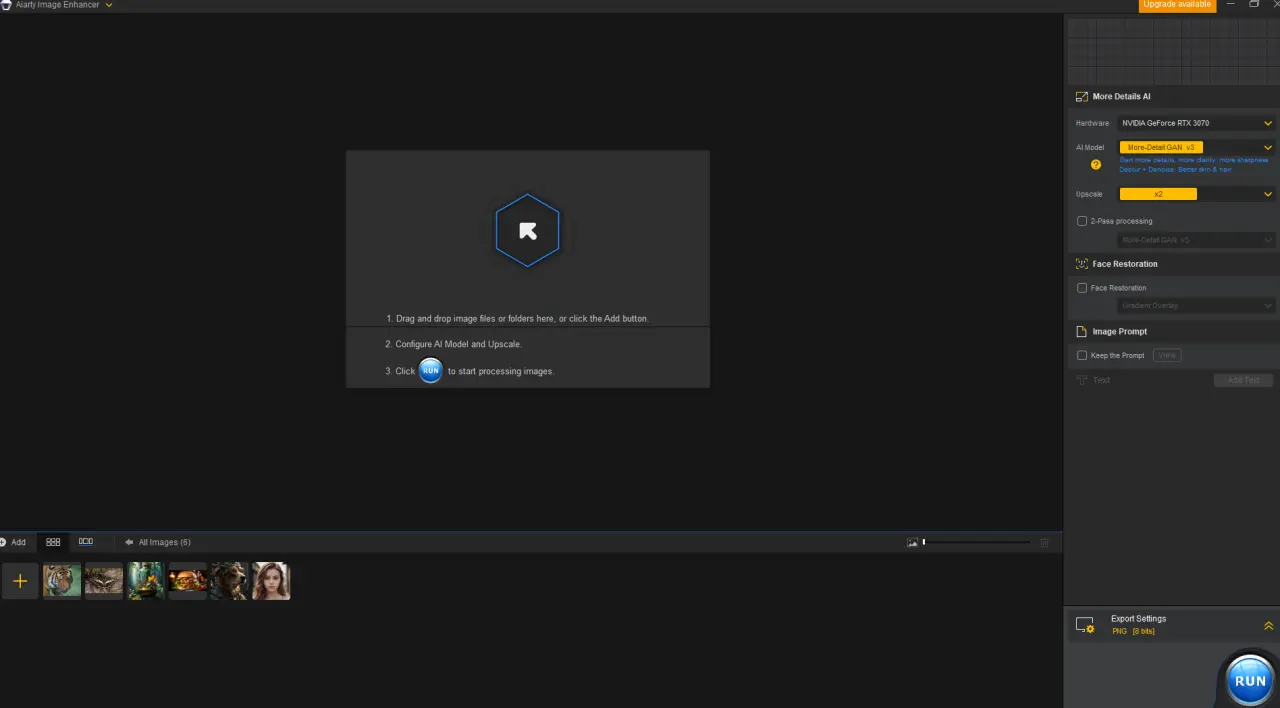Screen dimensions: 1280x708
Task: Click the Face Restoration heading text
Action: point(1125,264)
